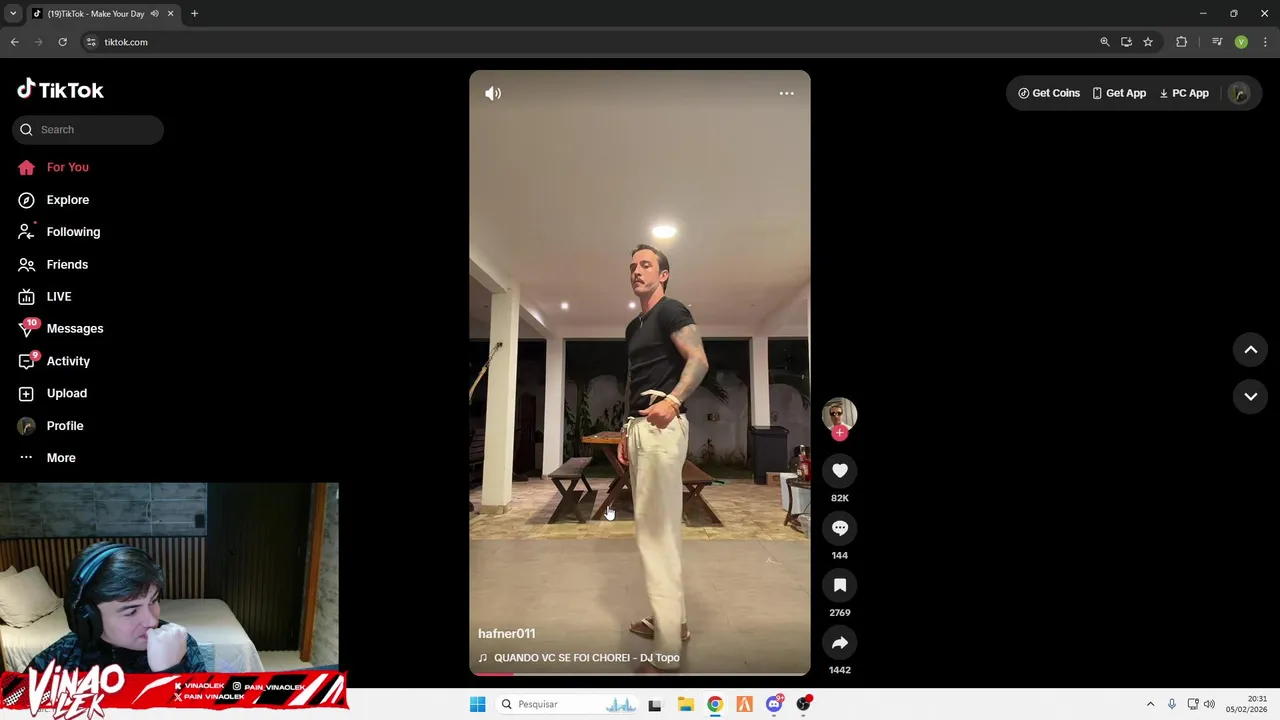
Task: View site information icon in address bar
Action: pyautogui.click(x=91, y=42)
